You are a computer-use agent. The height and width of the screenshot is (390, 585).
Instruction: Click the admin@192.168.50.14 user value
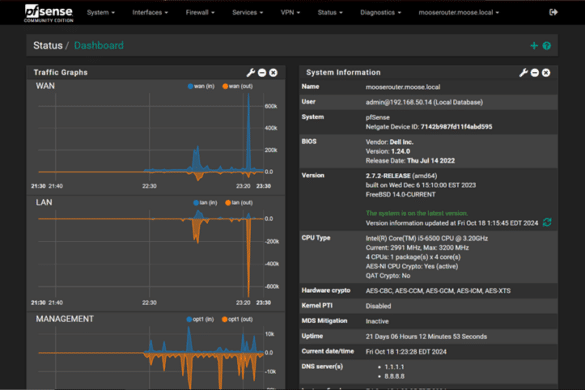(x=424, y=102)
